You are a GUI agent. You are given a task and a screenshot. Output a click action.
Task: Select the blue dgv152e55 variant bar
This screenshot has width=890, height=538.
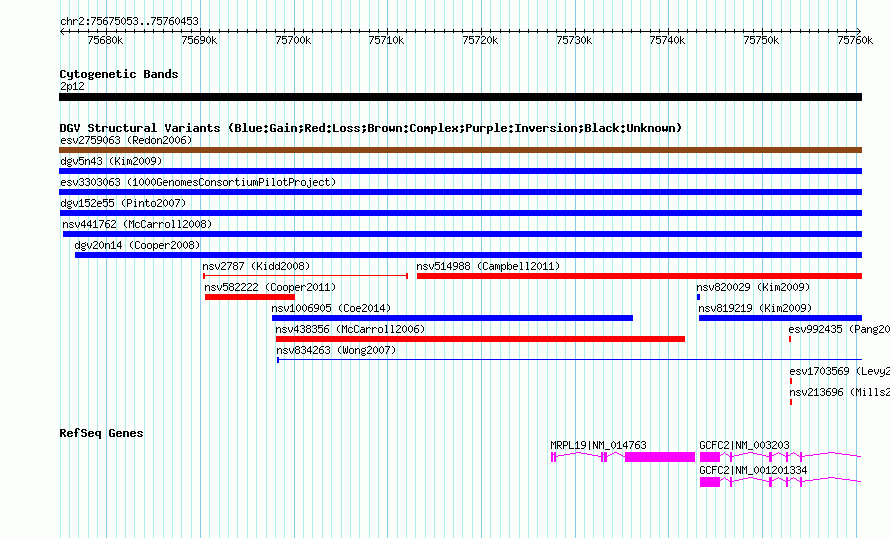(461, 213)
